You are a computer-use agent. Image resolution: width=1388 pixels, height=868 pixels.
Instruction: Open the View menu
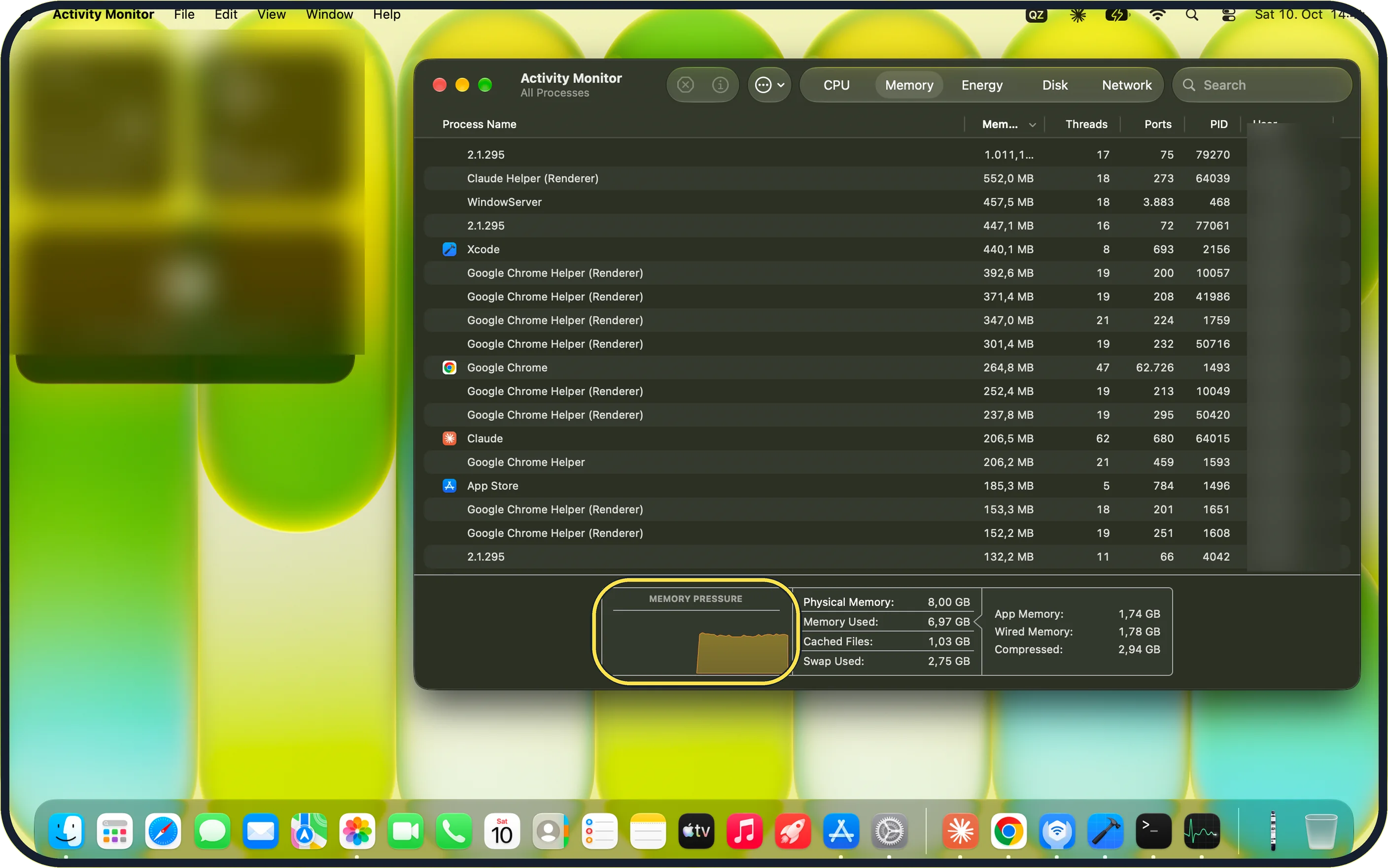coord(271,14)
